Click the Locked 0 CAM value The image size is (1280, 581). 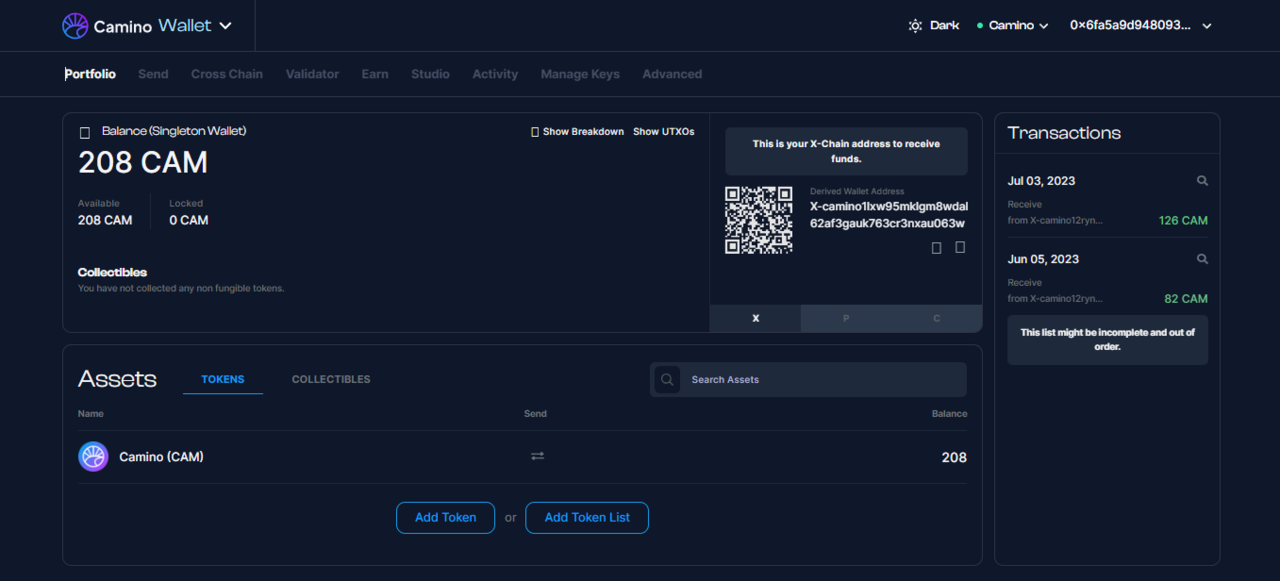pyautogui.click(x=189, y=220)
